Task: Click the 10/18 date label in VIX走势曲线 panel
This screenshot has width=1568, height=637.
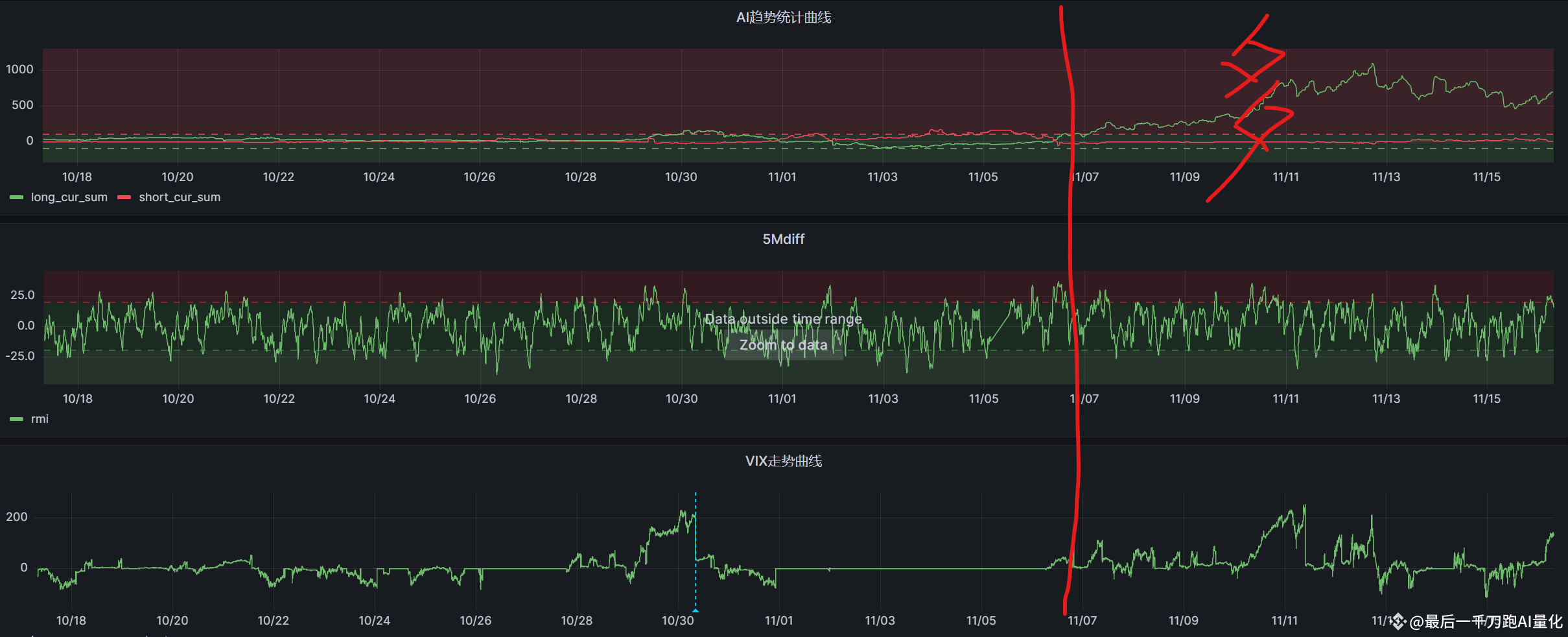Action: pyautogui.click(x=71, y=621)
